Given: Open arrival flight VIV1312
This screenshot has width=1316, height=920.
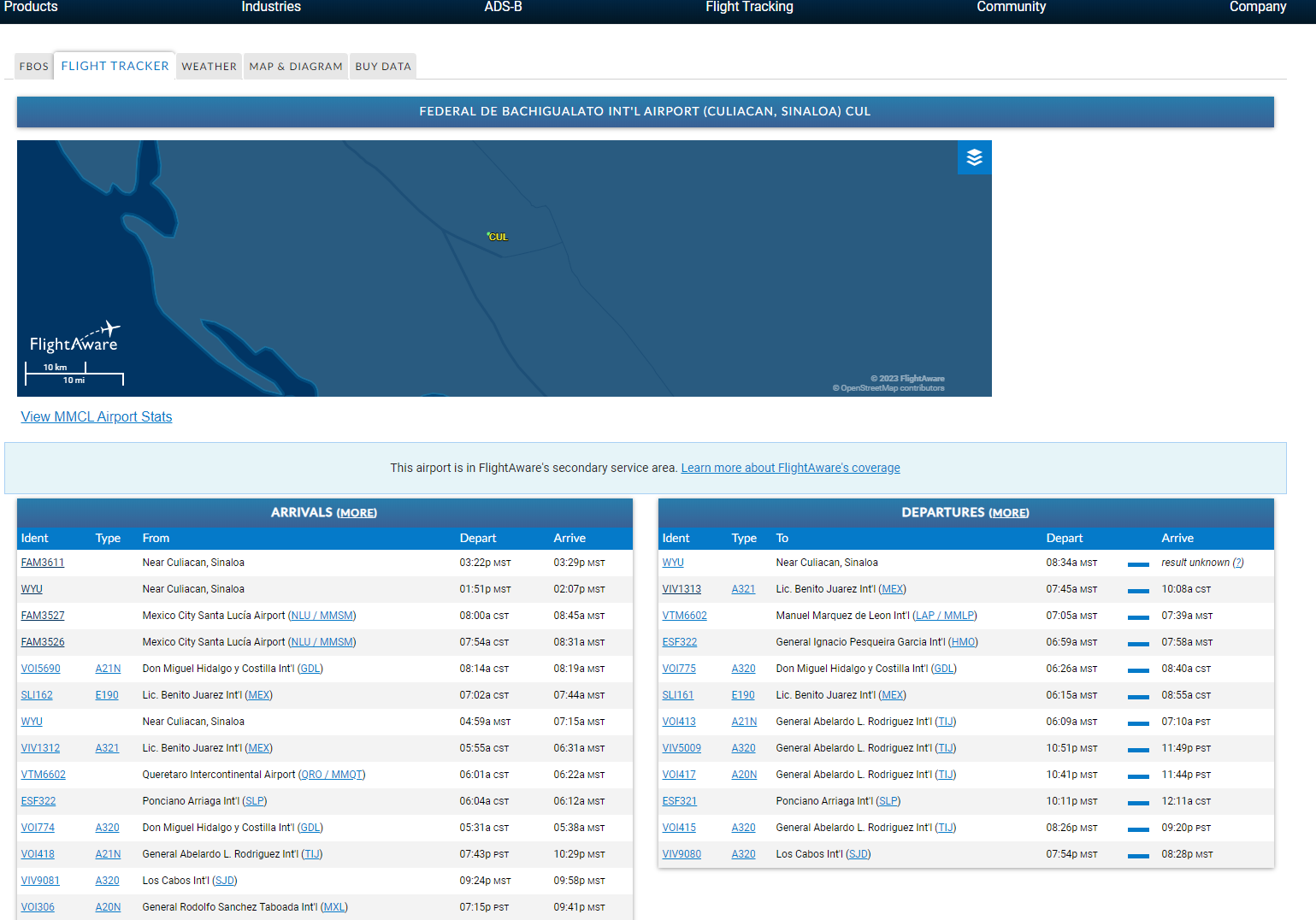Looking at the screenshot, I should point(40,748).
